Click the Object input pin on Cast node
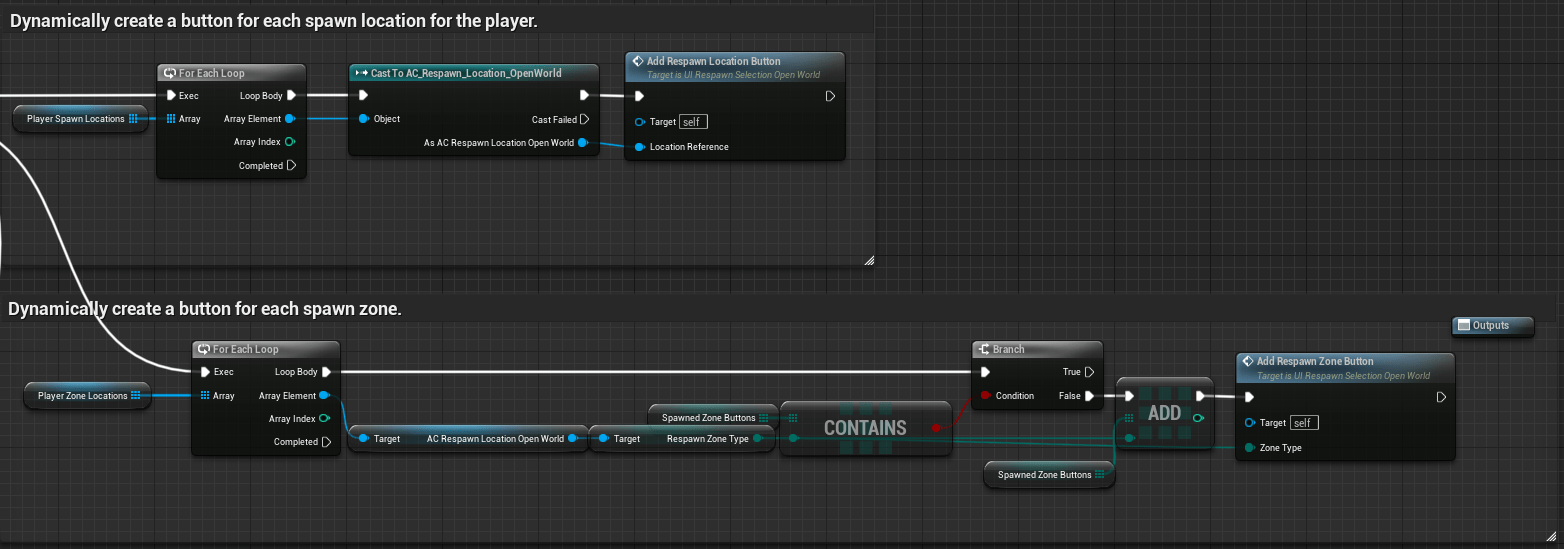The height and width of the screenshot is (549, 1564). (364, 119)
